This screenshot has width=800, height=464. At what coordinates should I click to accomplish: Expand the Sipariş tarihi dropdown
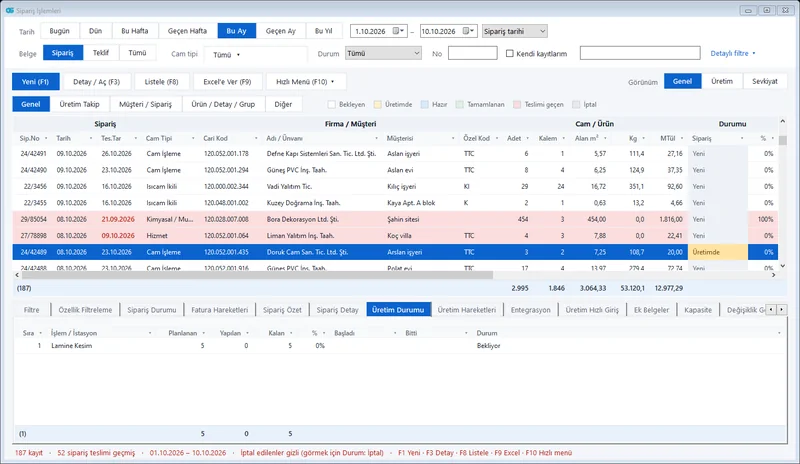[x=515, y=31]
